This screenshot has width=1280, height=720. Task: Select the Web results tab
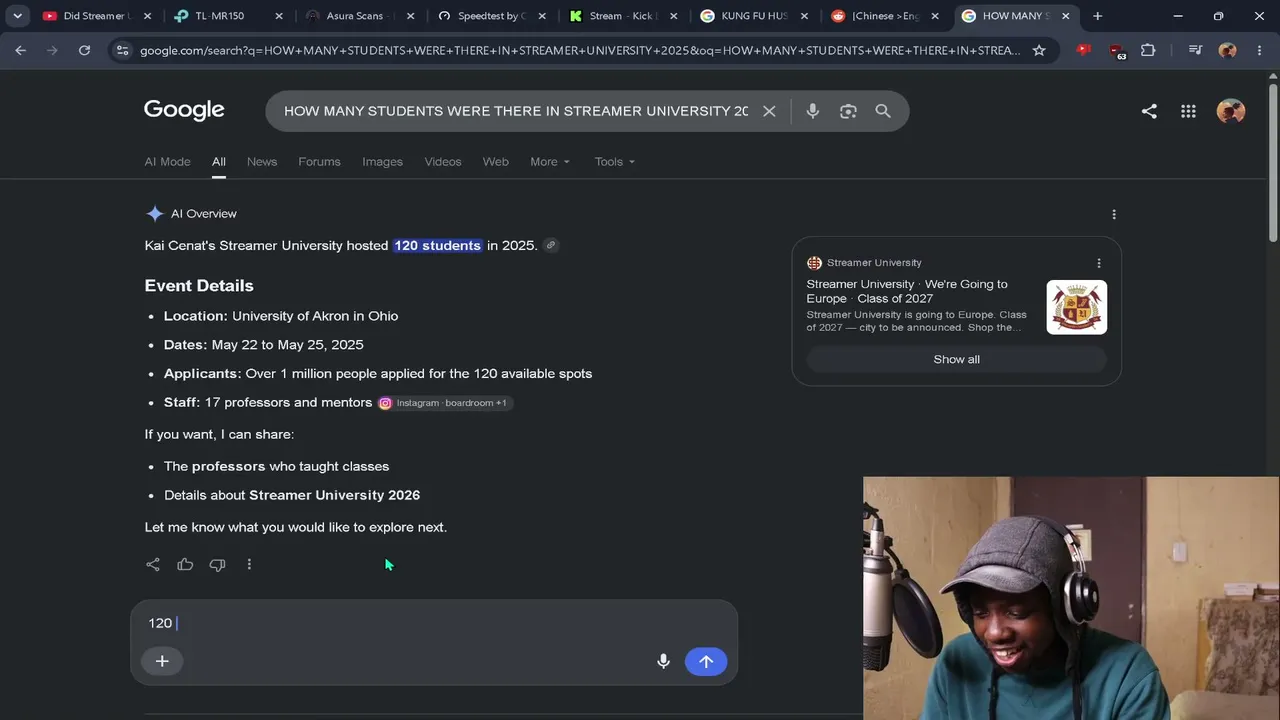point(496,162)
